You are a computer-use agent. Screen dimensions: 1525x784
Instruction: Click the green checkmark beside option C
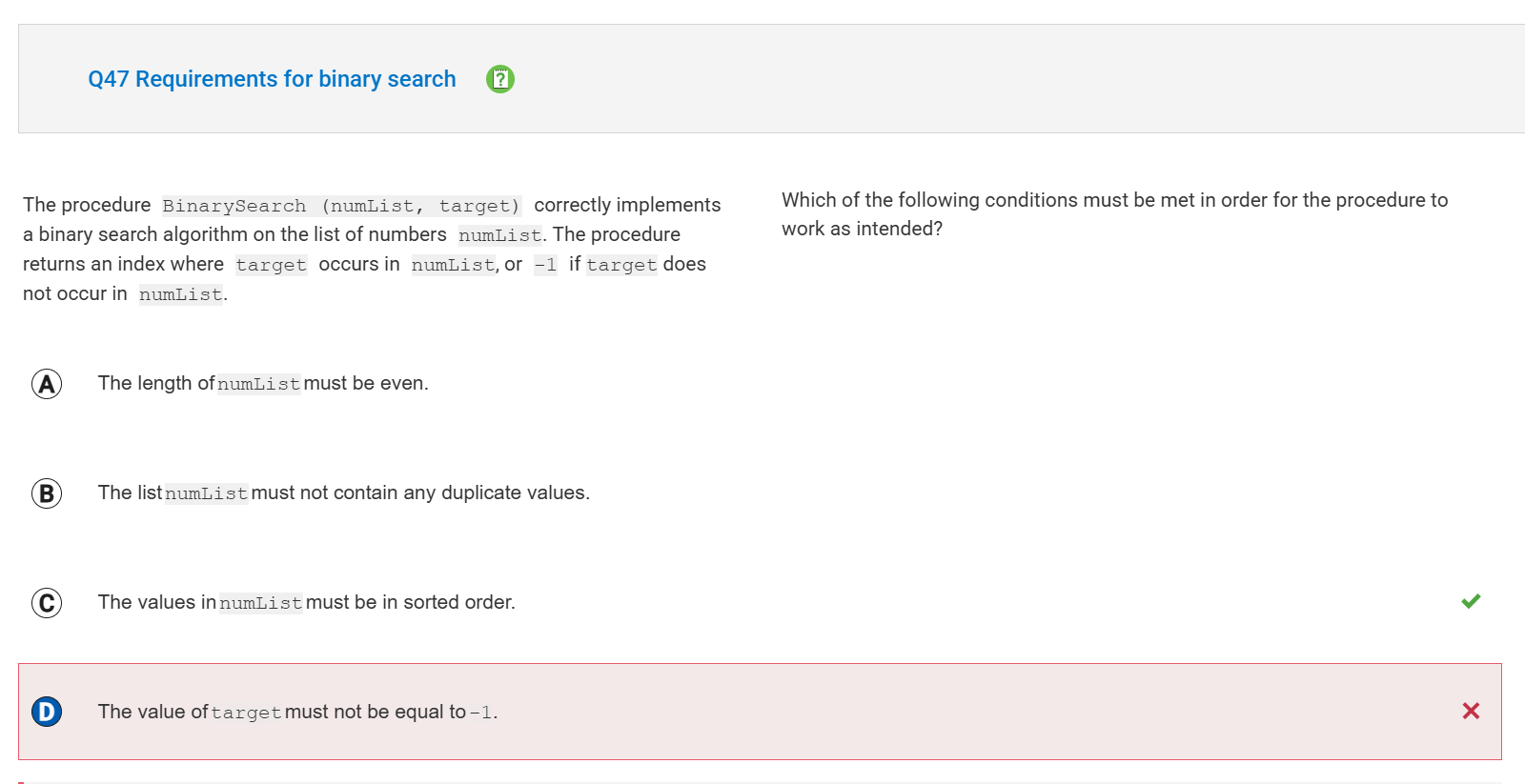point(1471,601)
